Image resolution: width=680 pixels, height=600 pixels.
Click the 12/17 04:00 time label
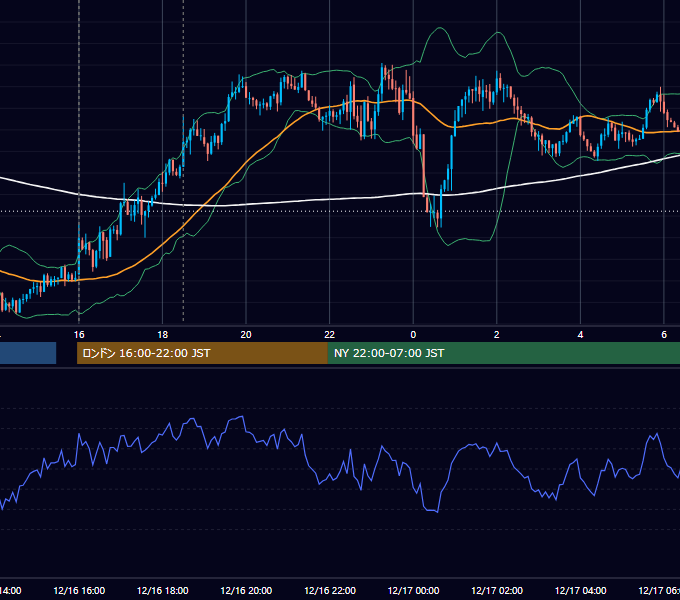[x=581, y=590]
